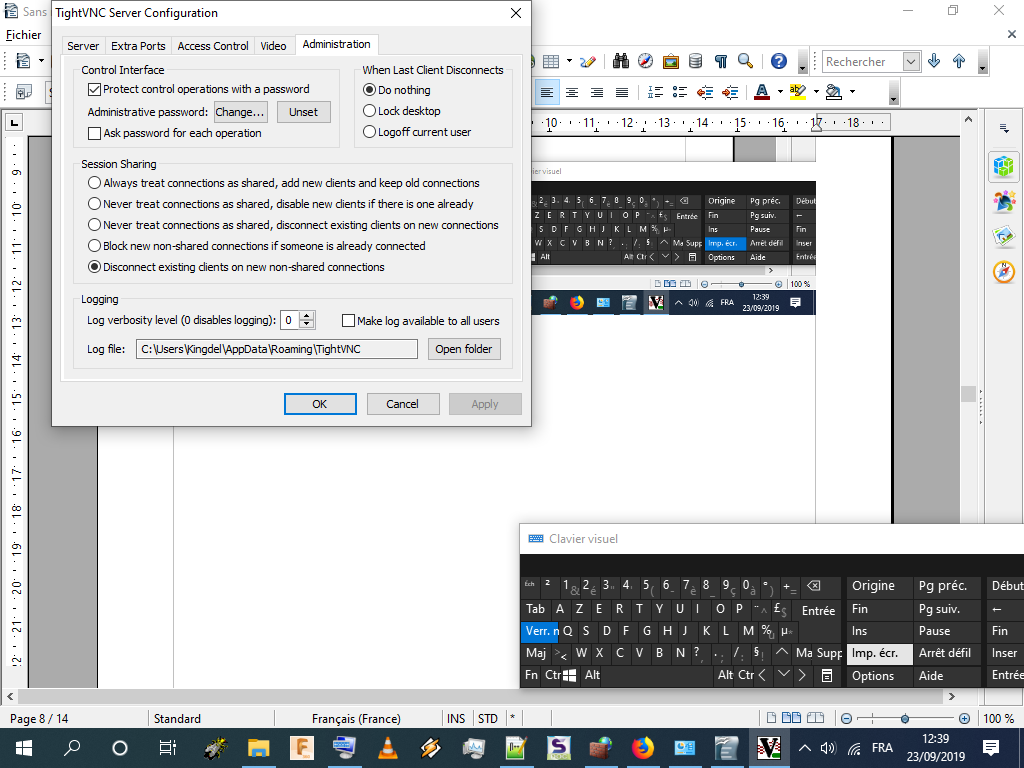Open the Windows Start menu
The width and height of the screenshot is (1024, 768).
(24, 748)
